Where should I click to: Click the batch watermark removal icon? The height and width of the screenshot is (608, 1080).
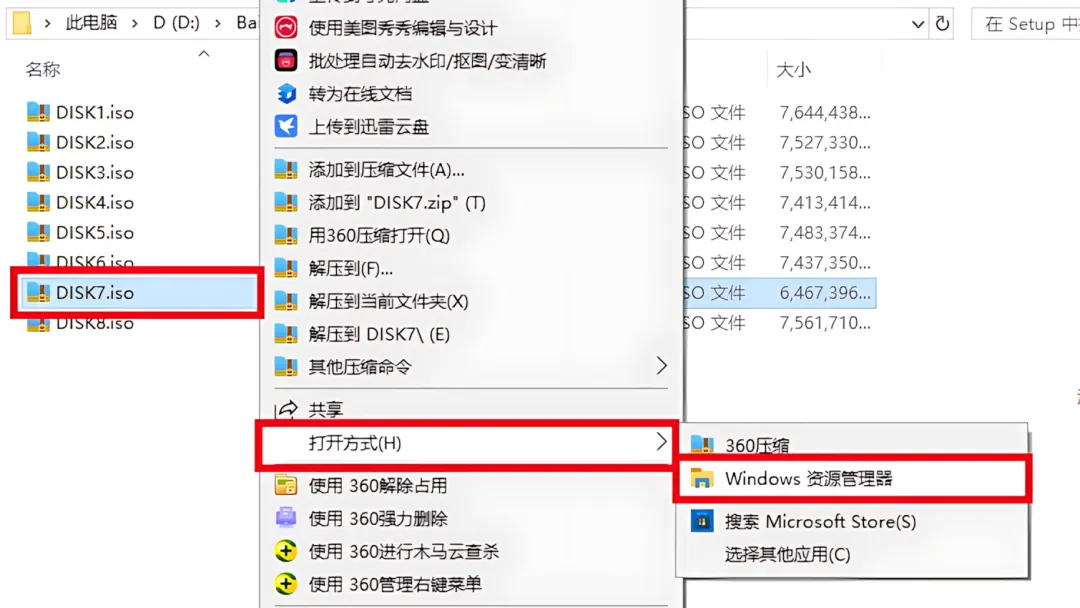(x=286, y=61)
